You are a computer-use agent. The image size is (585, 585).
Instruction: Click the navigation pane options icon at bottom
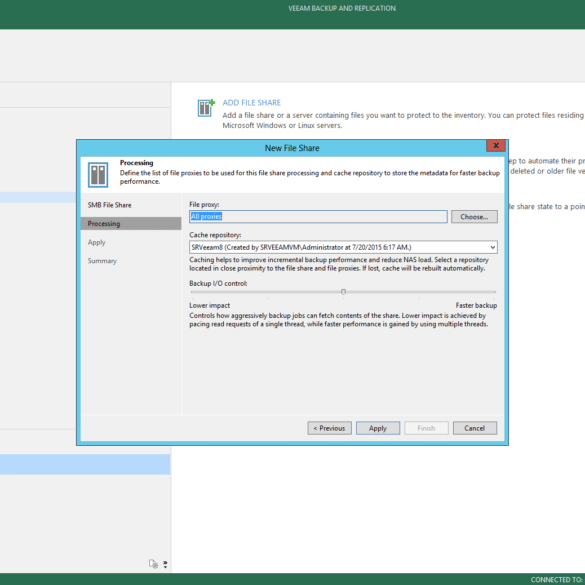[153, 563]
